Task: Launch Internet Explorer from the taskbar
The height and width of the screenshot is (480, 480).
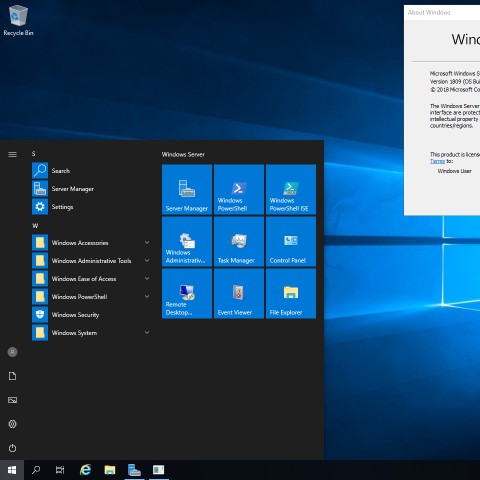Action: pos(86,470)
